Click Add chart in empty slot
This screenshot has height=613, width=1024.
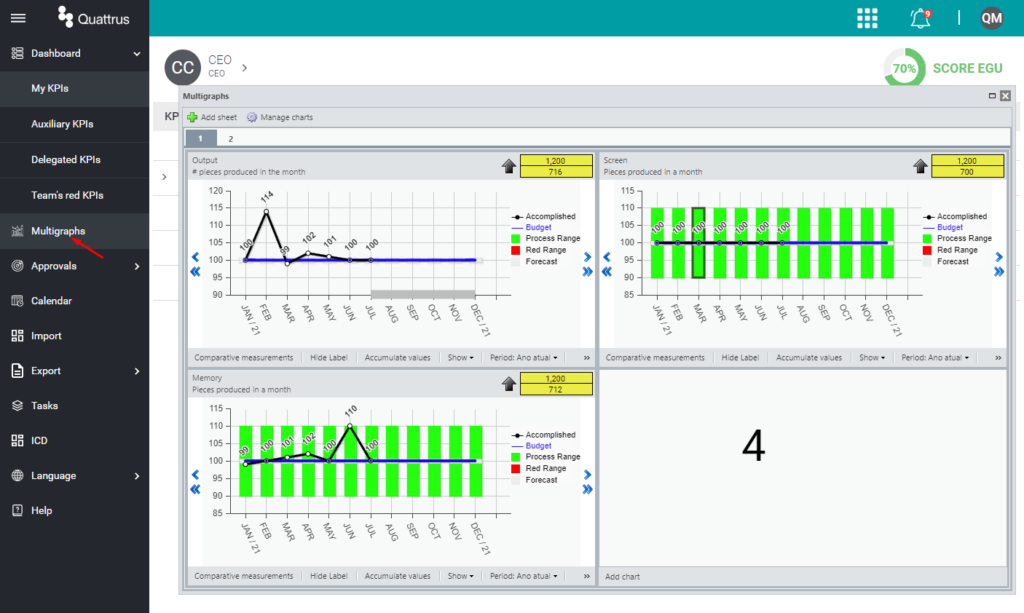[x=622, y=576]
